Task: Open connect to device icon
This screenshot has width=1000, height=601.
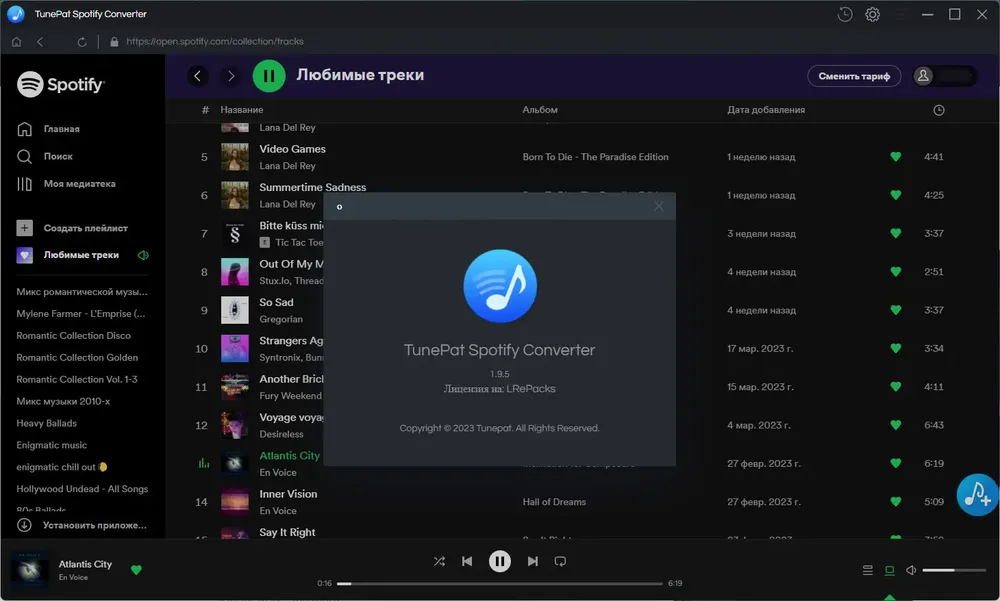Action: (x=889, y=570)
